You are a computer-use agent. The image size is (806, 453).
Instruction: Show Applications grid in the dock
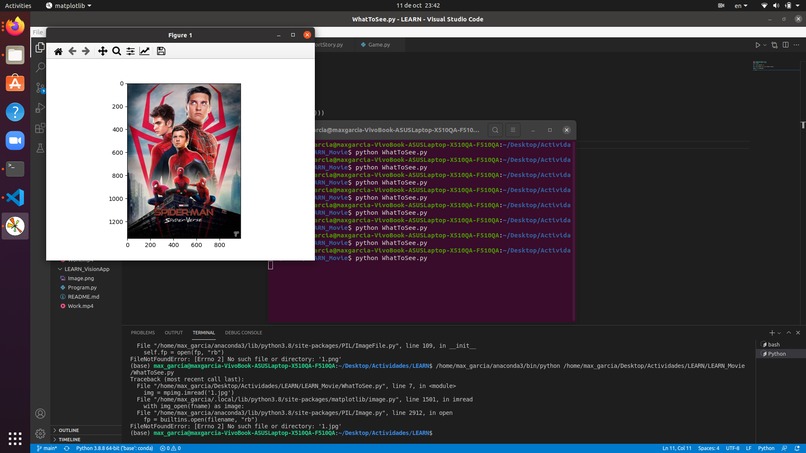[x=15, y=438]
